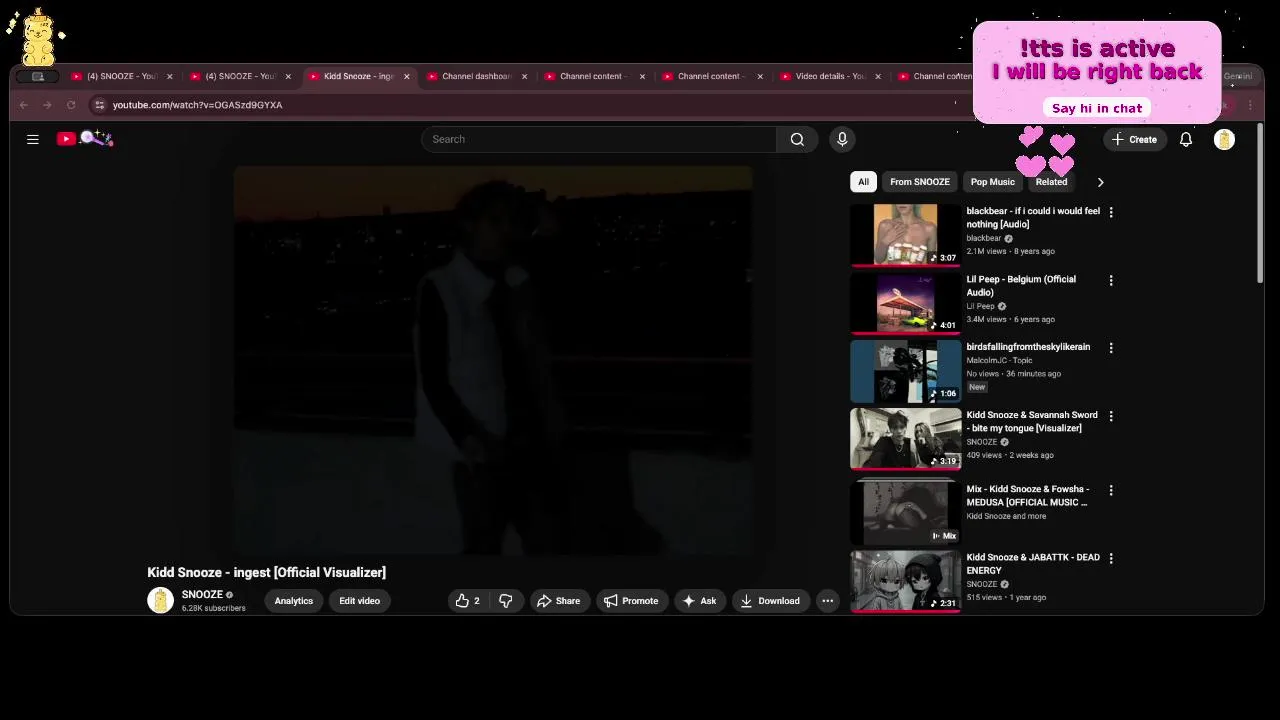Open DEAD ENERGY thumbnail

[x=906, y=581]
